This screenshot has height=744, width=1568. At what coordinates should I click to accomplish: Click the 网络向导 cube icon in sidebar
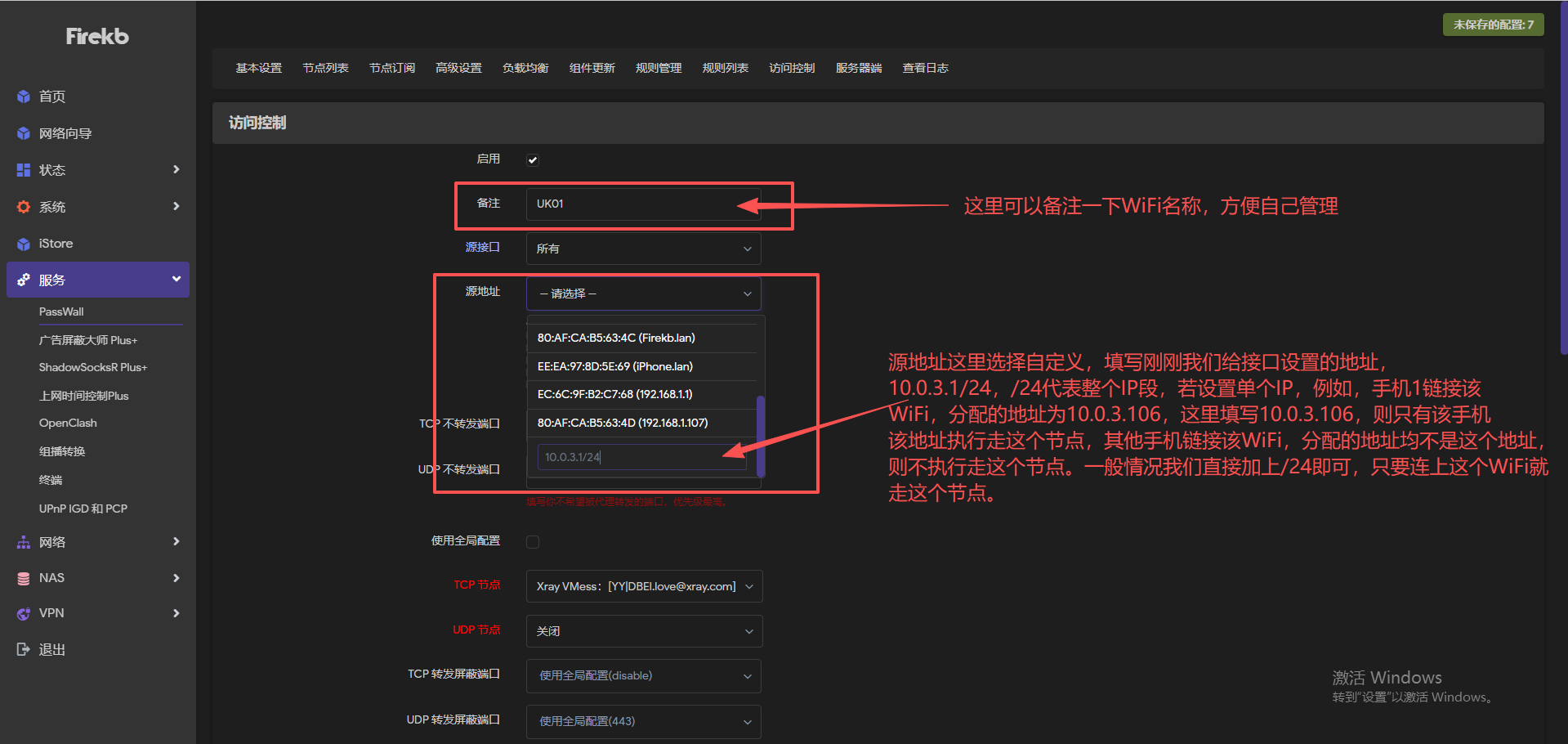pos(24,133)
